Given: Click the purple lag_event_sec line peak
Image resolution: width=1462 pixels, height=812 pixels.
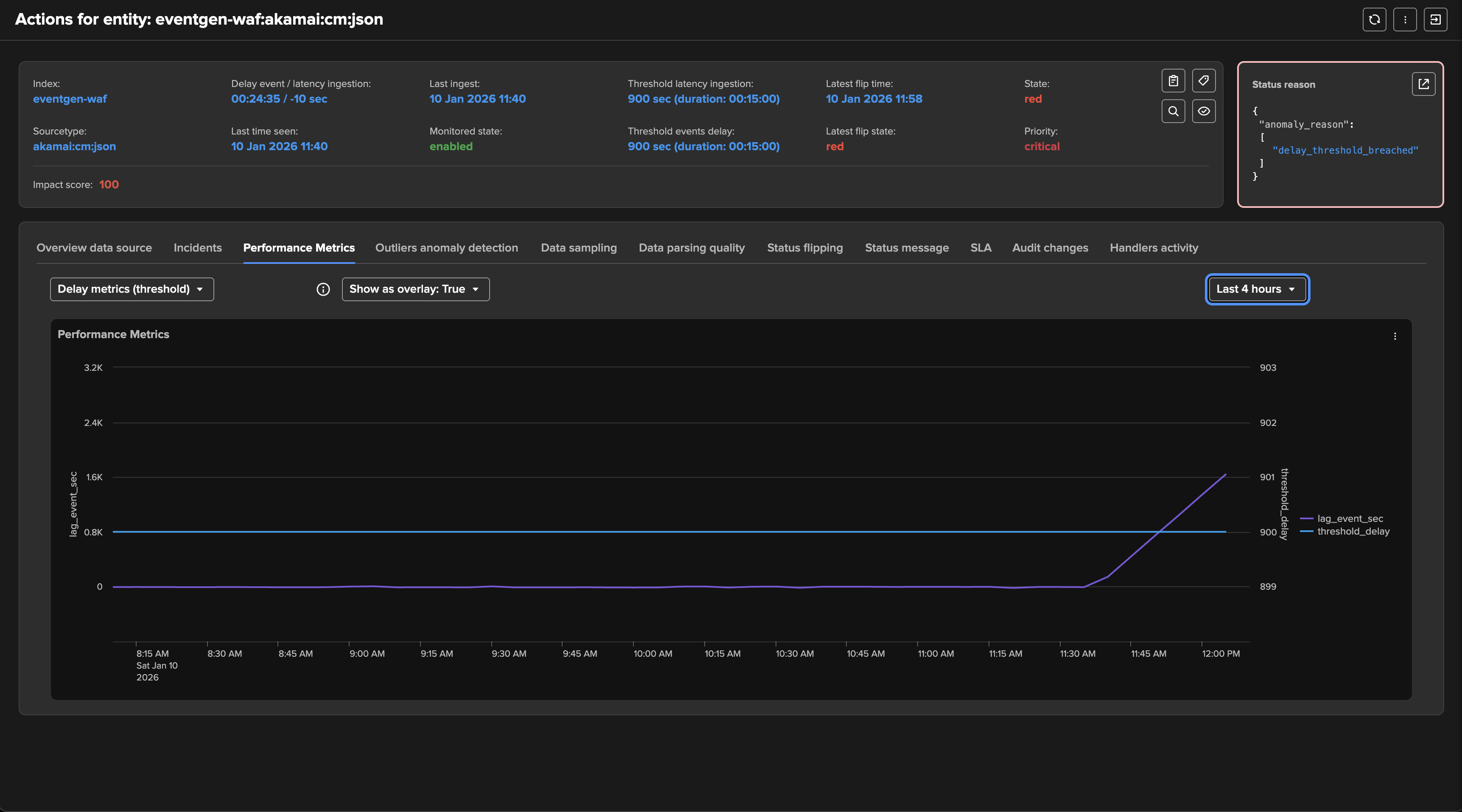Looking at the screenshot, I should 1225,475.
